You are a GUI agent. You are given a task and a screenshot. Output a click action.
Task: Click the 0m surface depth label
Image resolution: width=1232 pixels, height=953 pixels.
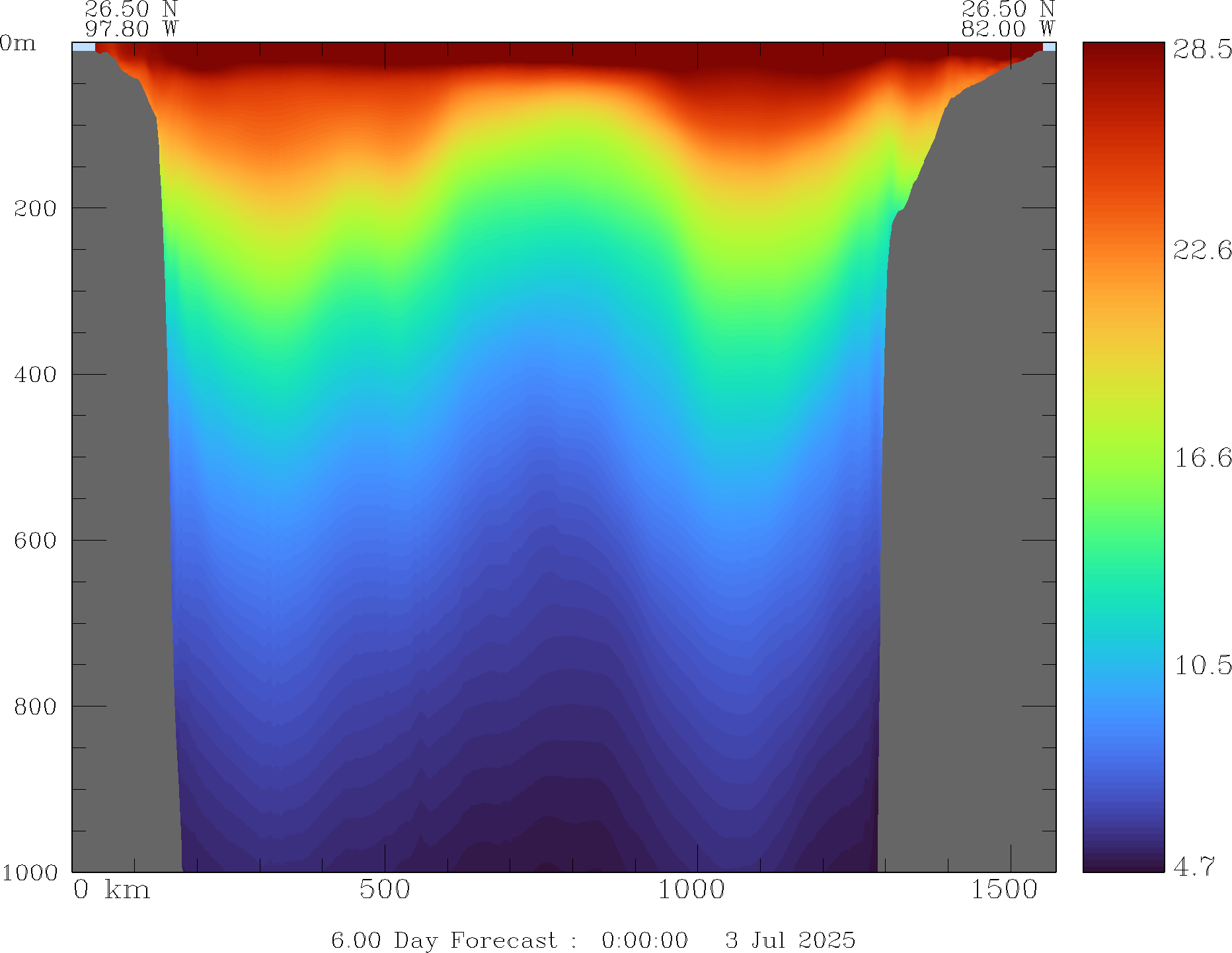click(18, 44)
